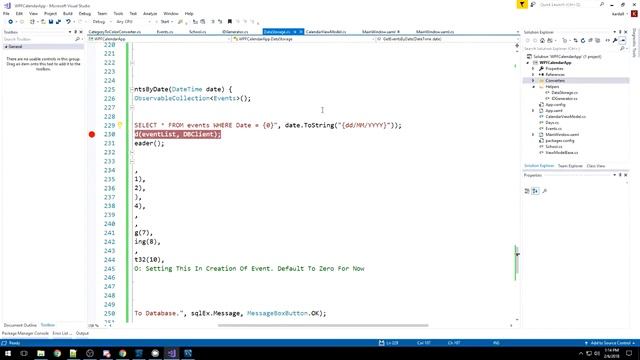Collapse the General group in Toolbox

[6, 47]
